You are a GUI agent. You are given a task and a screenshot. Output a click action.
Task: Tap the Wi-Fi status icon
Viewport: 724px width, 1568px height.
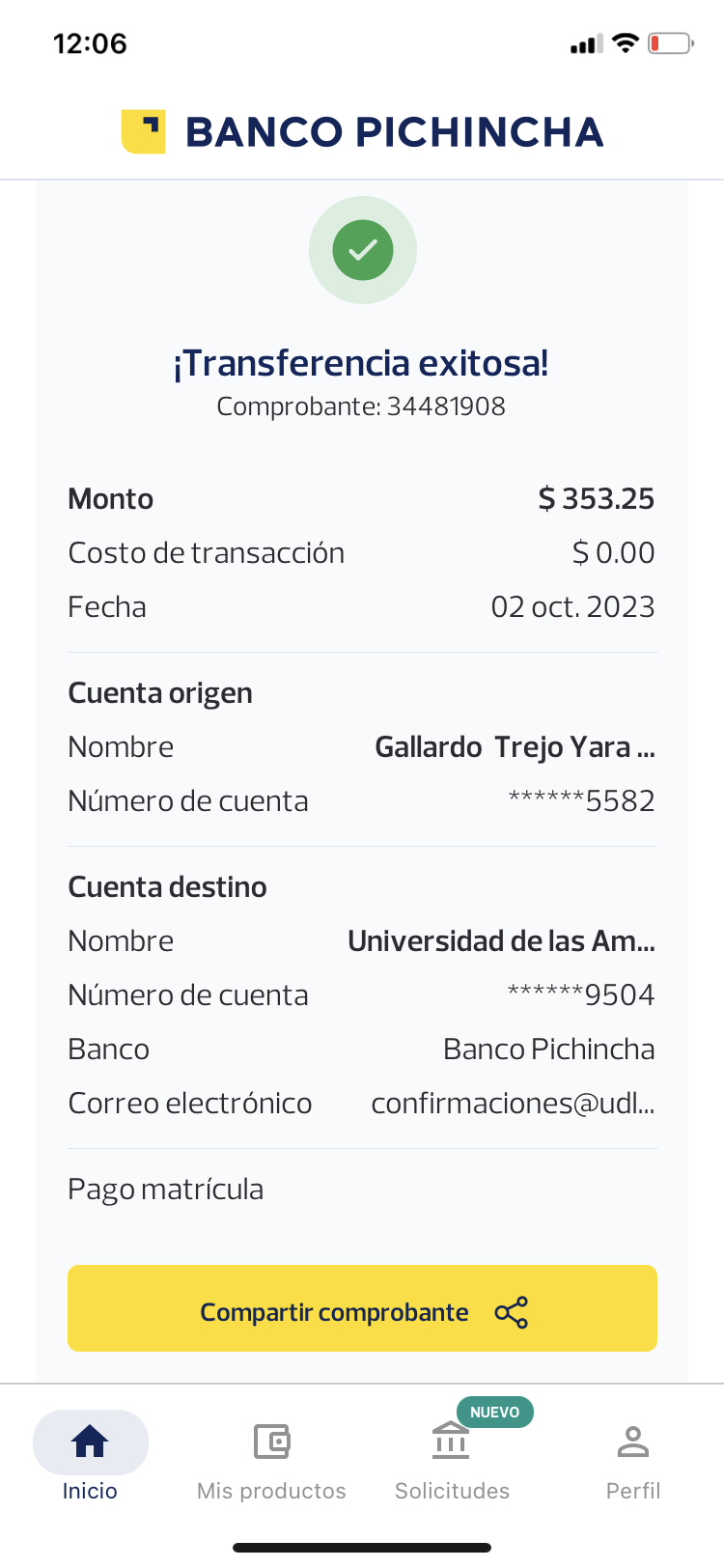pyautogui.click(x=626, y=43)
